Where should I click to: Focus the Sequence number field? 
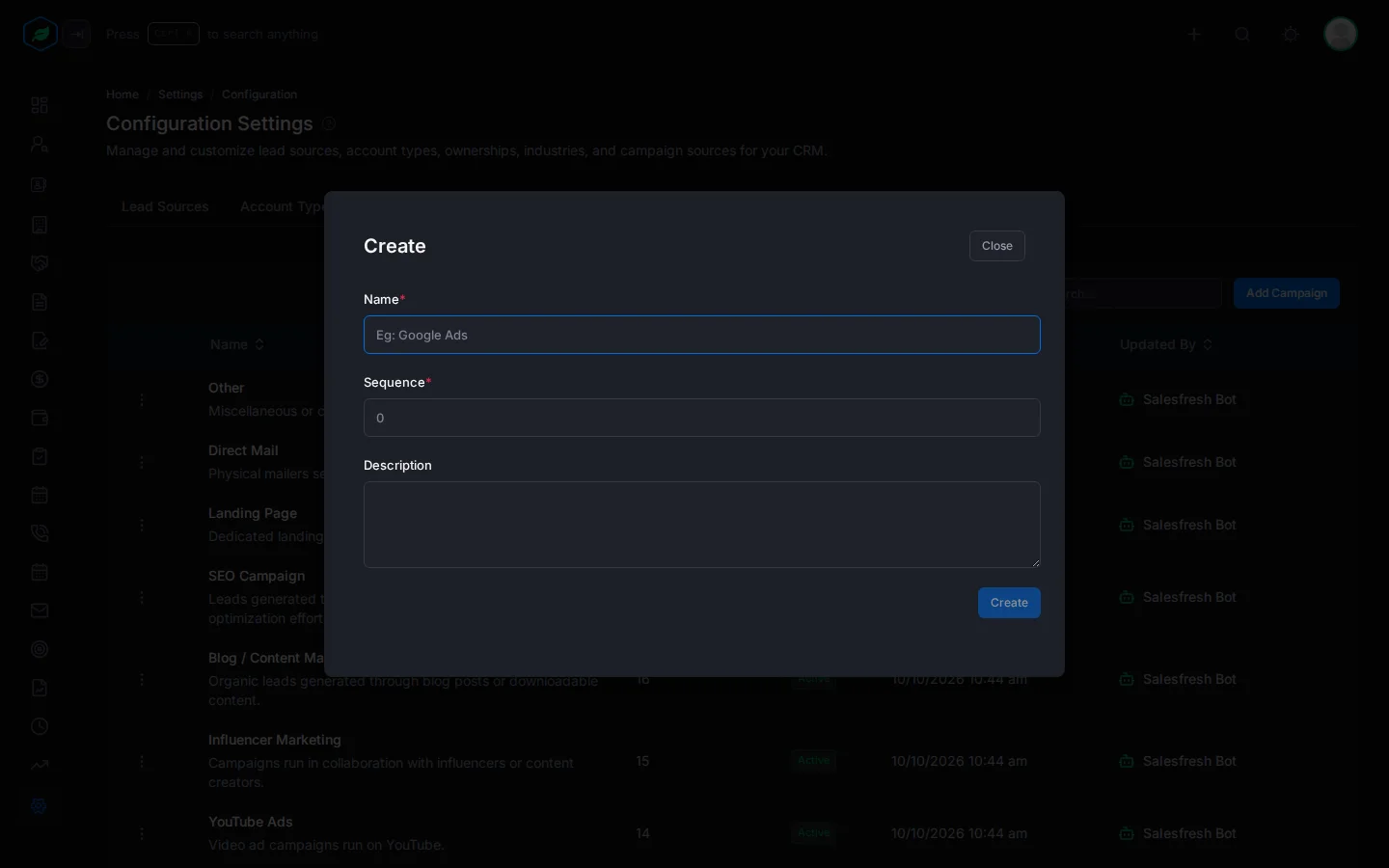pos(702,418)
